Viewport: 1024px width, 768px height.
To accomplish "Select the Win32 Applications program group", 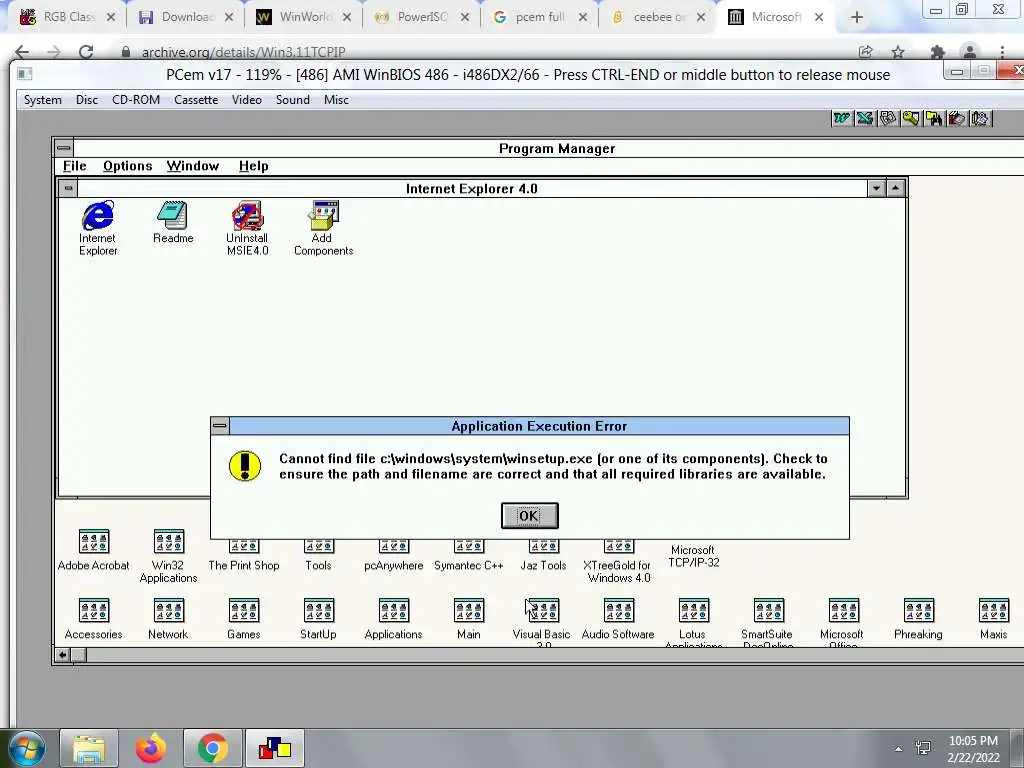I will (x=168, y=556).
